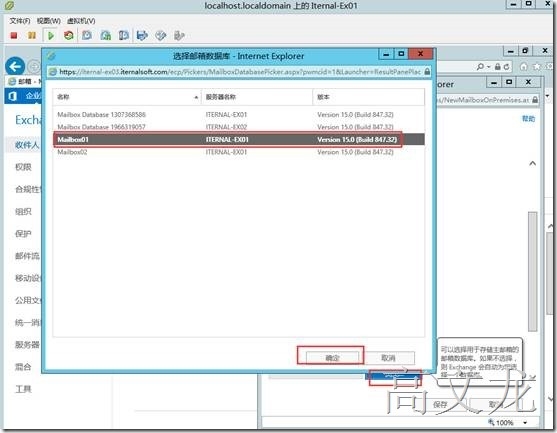Click the Office logo icon in blue bar
Screen dimensions: 557x433
pos(13,96)
